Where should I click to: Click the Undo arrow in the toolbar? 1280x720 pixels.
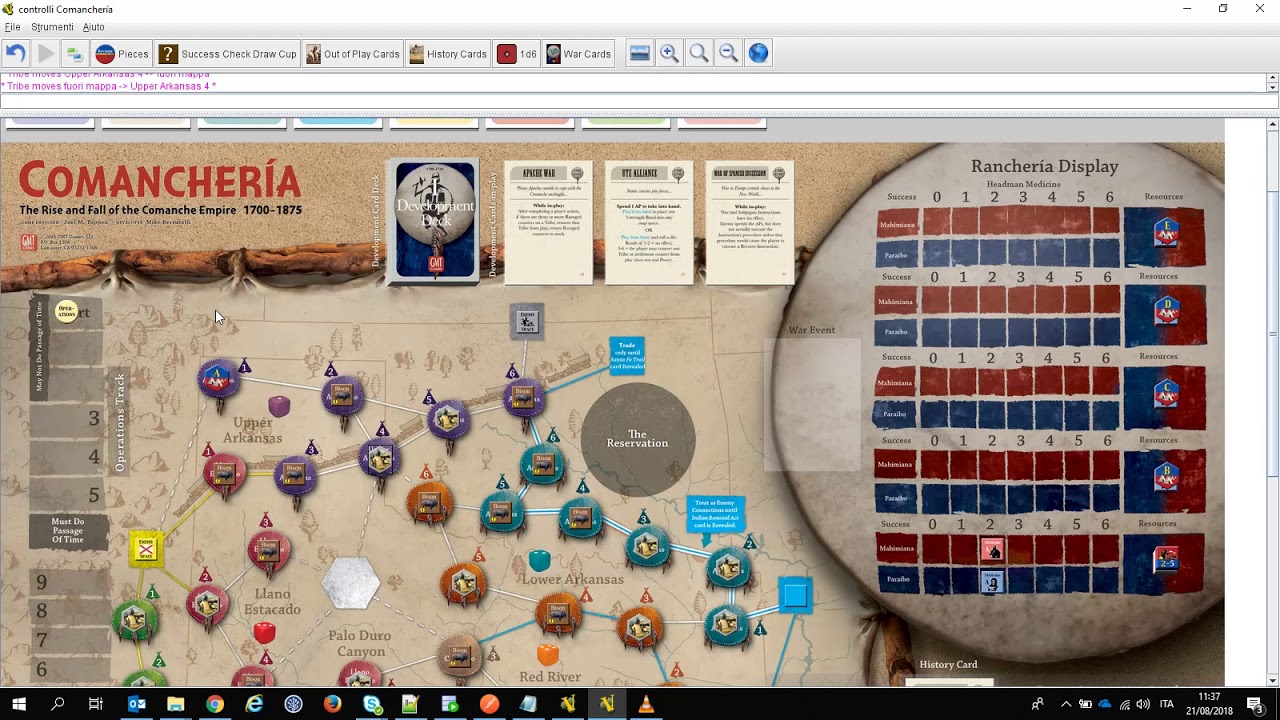point(15,54)
